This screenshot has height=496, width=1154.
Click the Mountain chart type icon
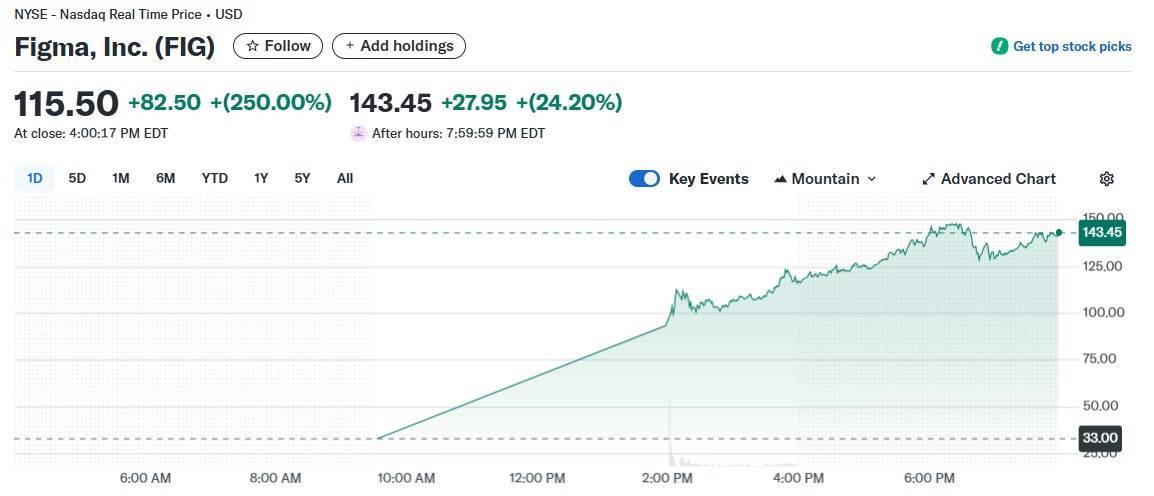[x=780, y=179]
